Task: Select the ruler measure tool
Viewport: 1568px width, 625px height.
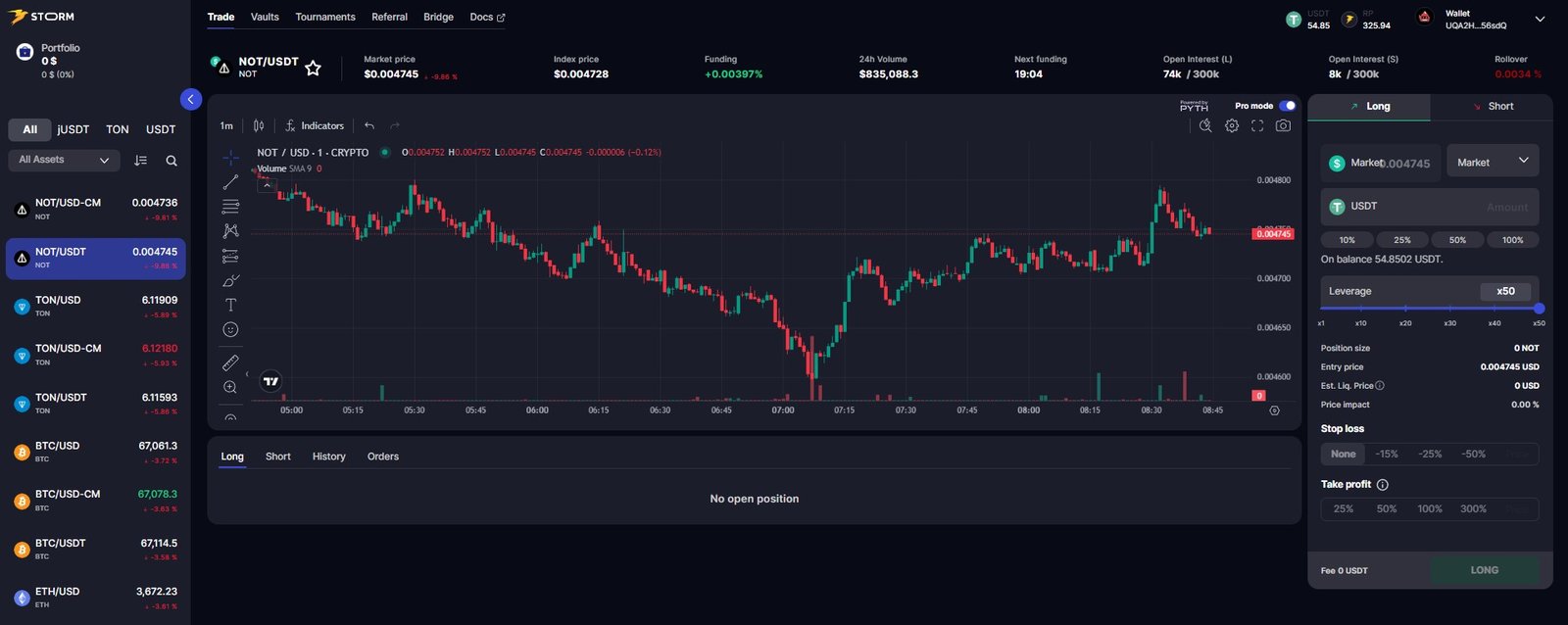Action: (230, 362)
